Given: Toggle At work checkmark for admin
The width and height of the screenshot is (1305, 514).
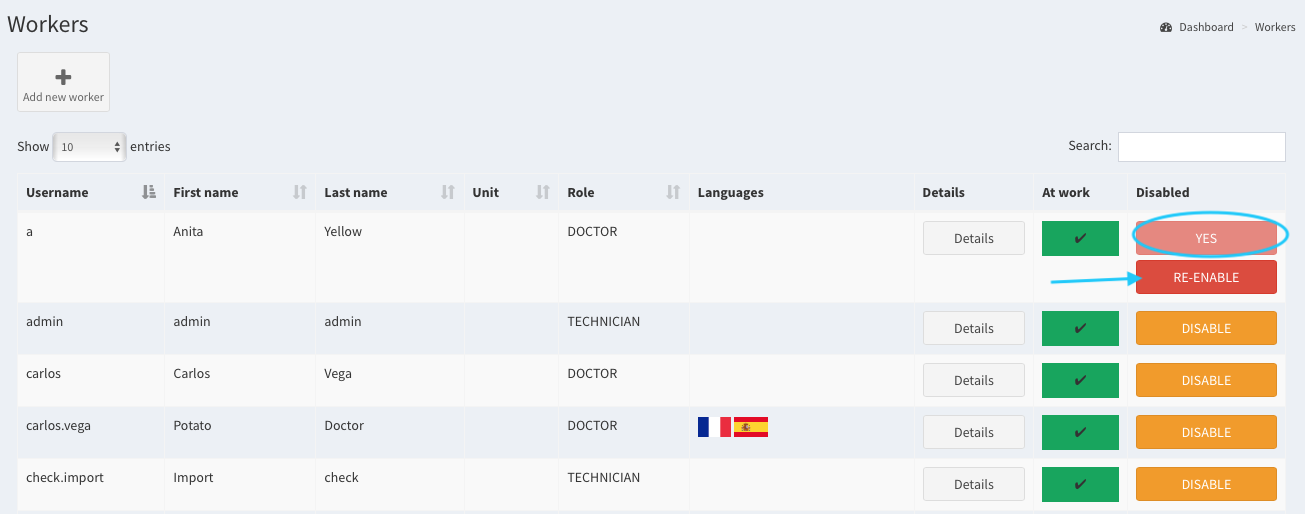Looking at the screenshot, I should point(1080,329).
